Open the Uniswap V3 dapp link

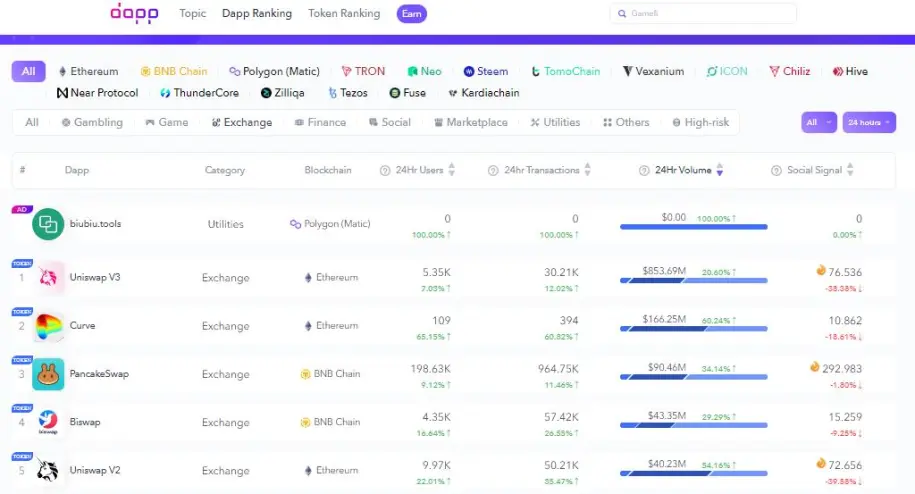(x=95, y=277)
